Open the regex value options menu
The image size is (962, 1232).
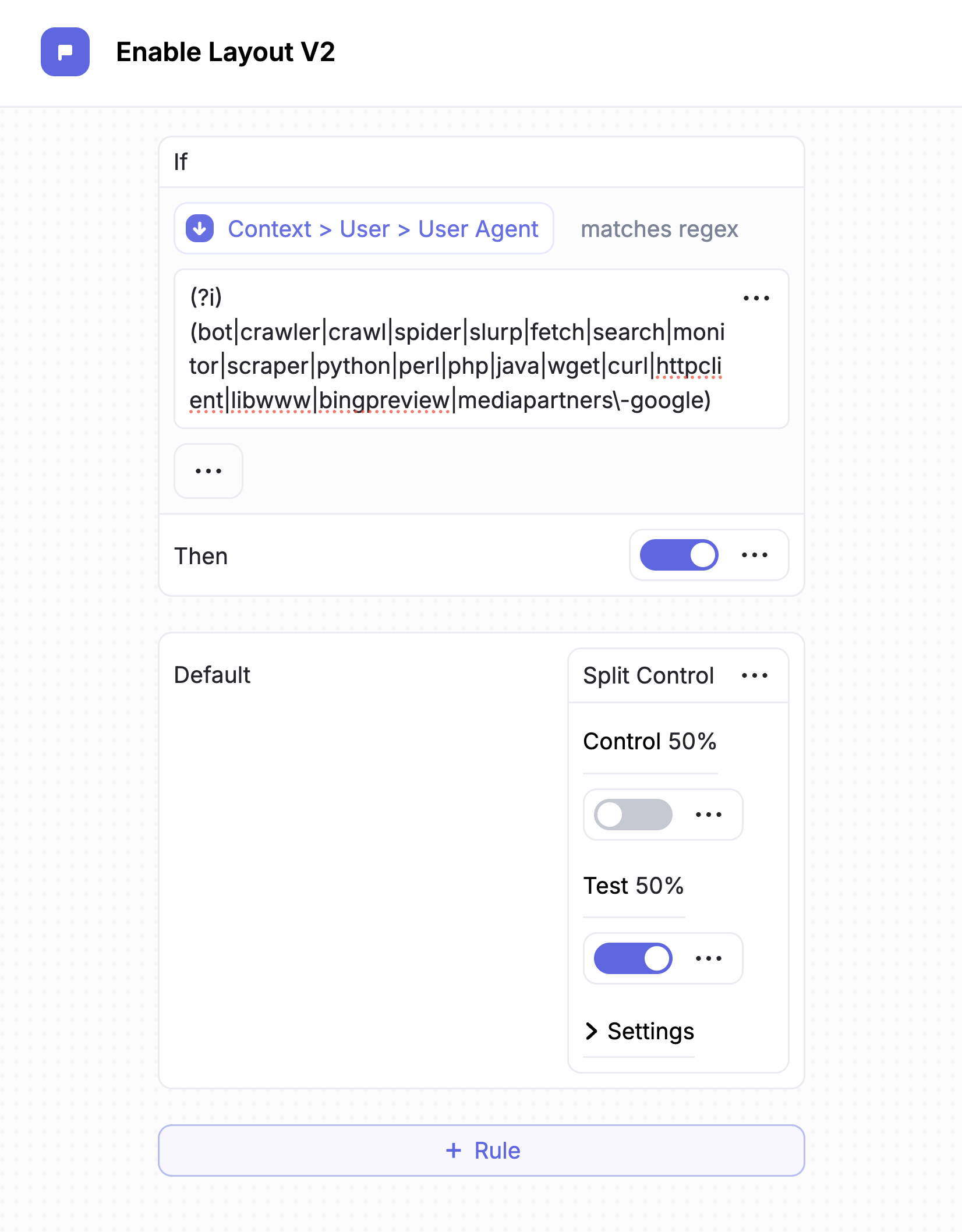pyautogui.click(x=756, y=299)
